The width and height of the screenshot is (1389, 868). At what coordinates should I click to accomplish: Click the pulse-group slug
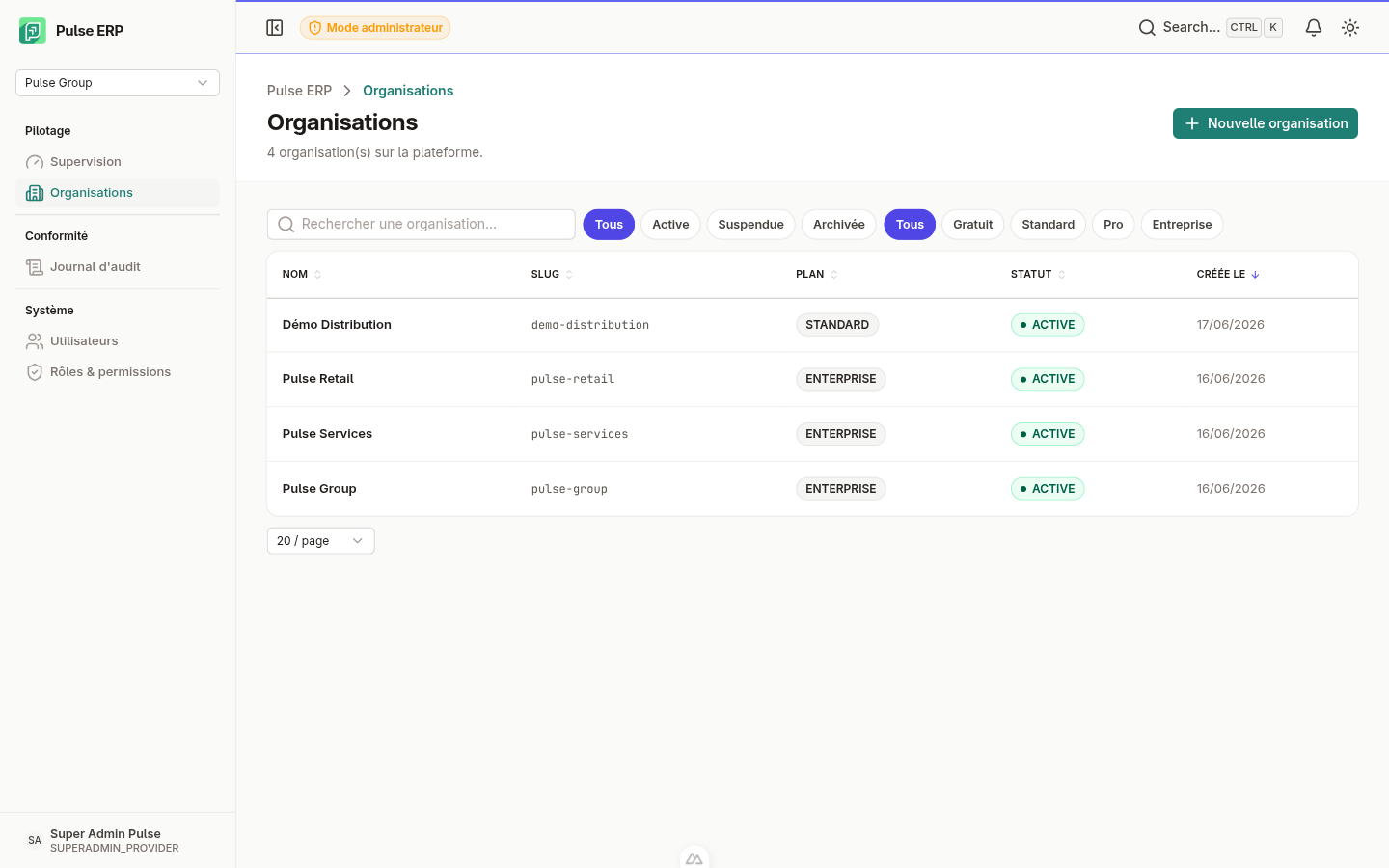tap(569, 489)
